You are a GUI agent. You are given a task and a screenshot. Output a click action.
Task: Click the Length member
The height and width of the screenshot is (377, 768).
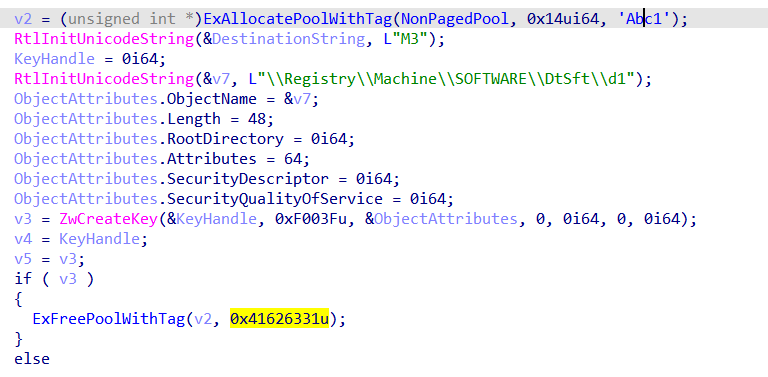[x=194, y=119]
